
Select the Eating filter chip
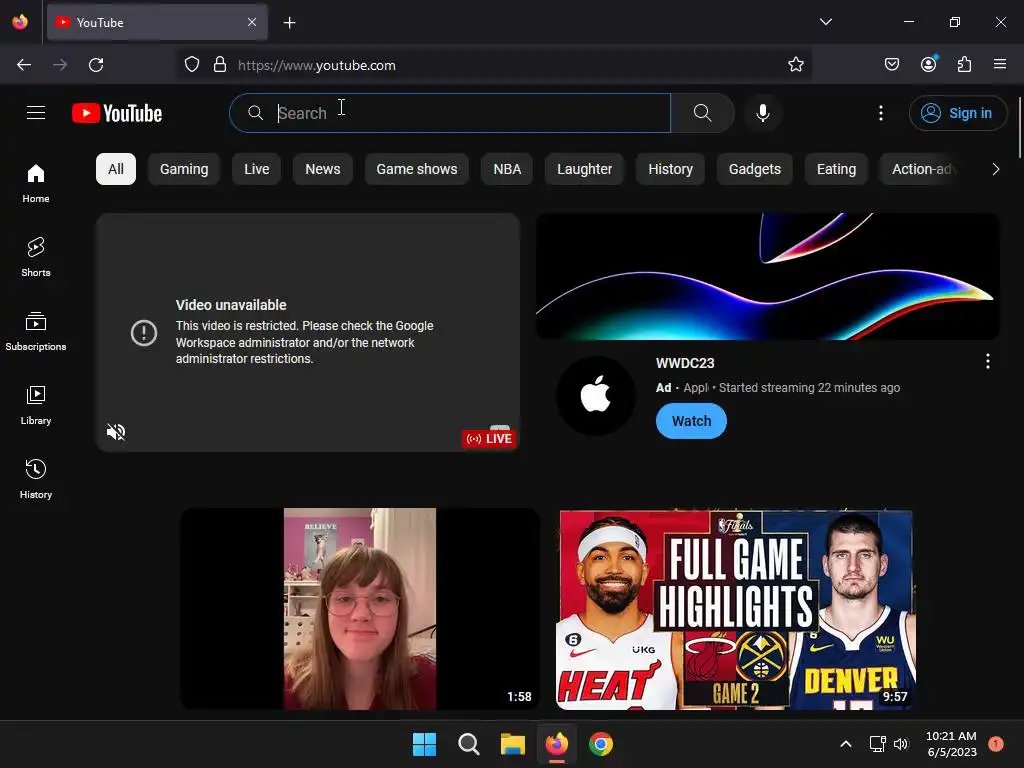pyautogui.click(x=836, y=169)
